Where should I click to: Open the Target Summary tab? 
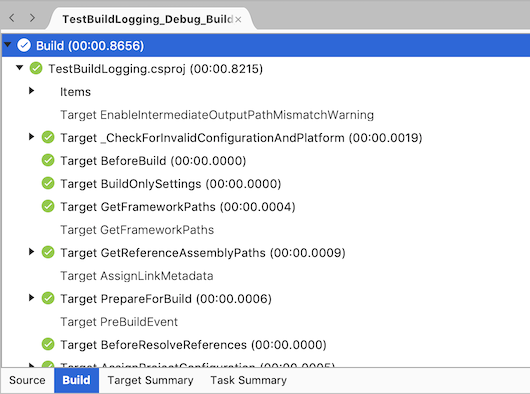tap(150, 380)
